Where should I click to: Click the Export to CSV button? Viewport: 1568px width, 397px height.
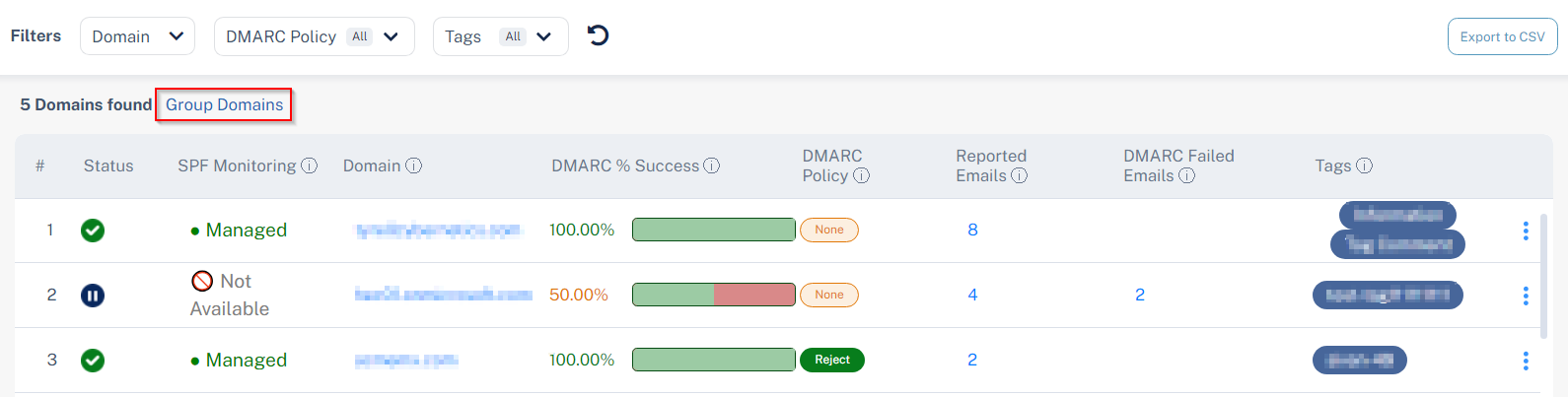point(1502,36)
